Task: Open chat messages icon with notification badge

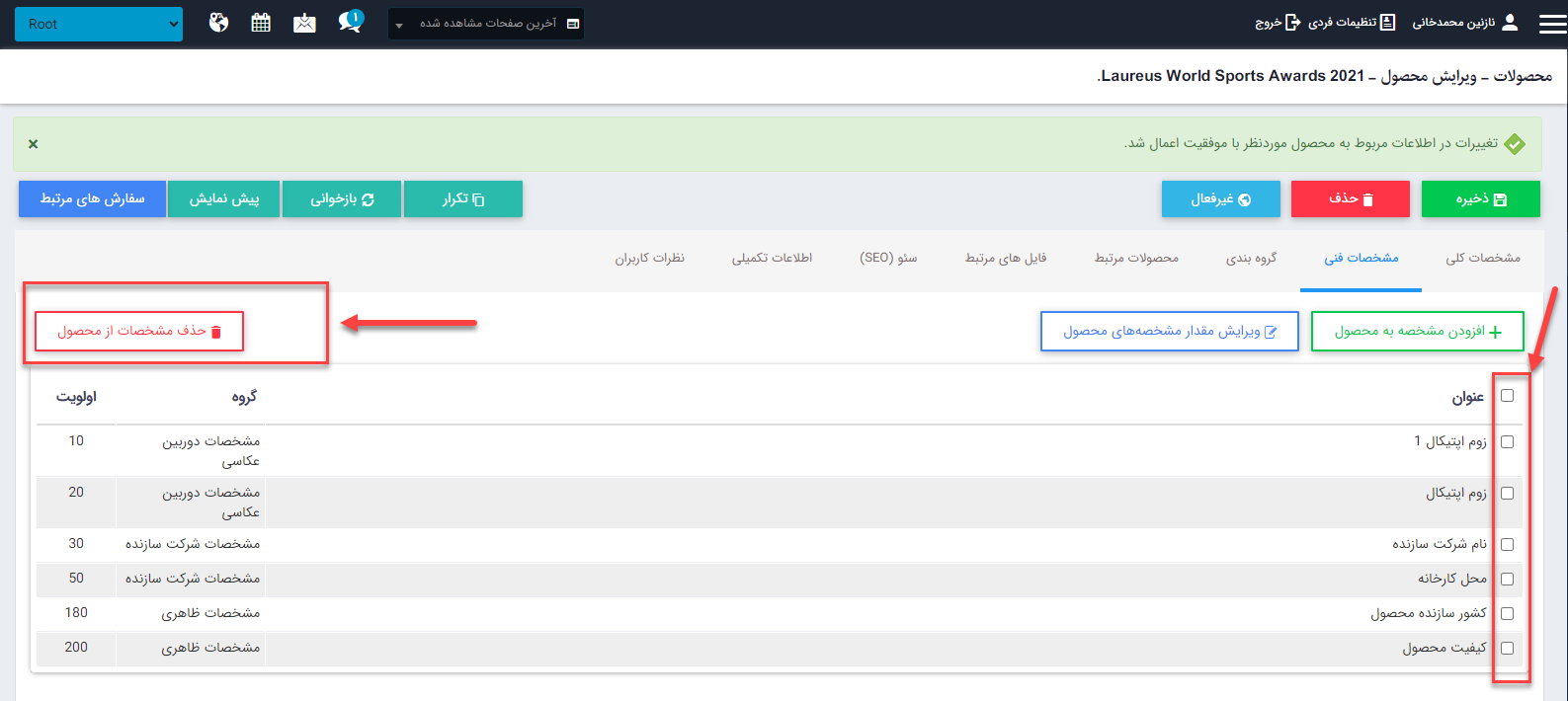Action: click(350, 22)
